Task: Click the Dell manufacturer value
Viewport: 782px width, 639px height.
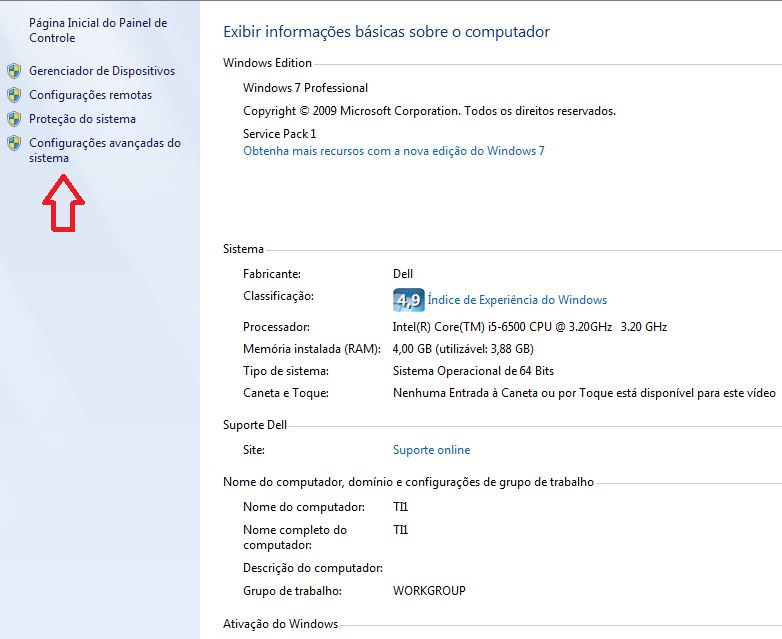Action: tap(402, 274)
